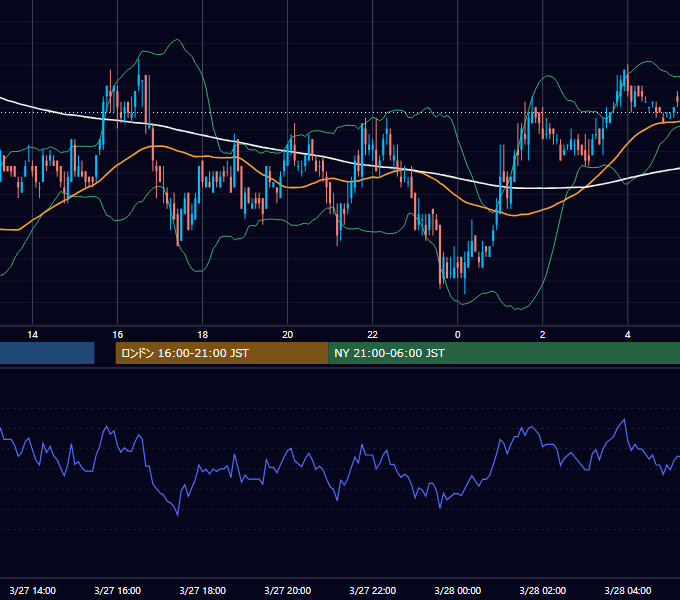The width and height of the screenshot is (680, 600).
Task: Click the 3/27 18:00 time label
Action: 203,590
